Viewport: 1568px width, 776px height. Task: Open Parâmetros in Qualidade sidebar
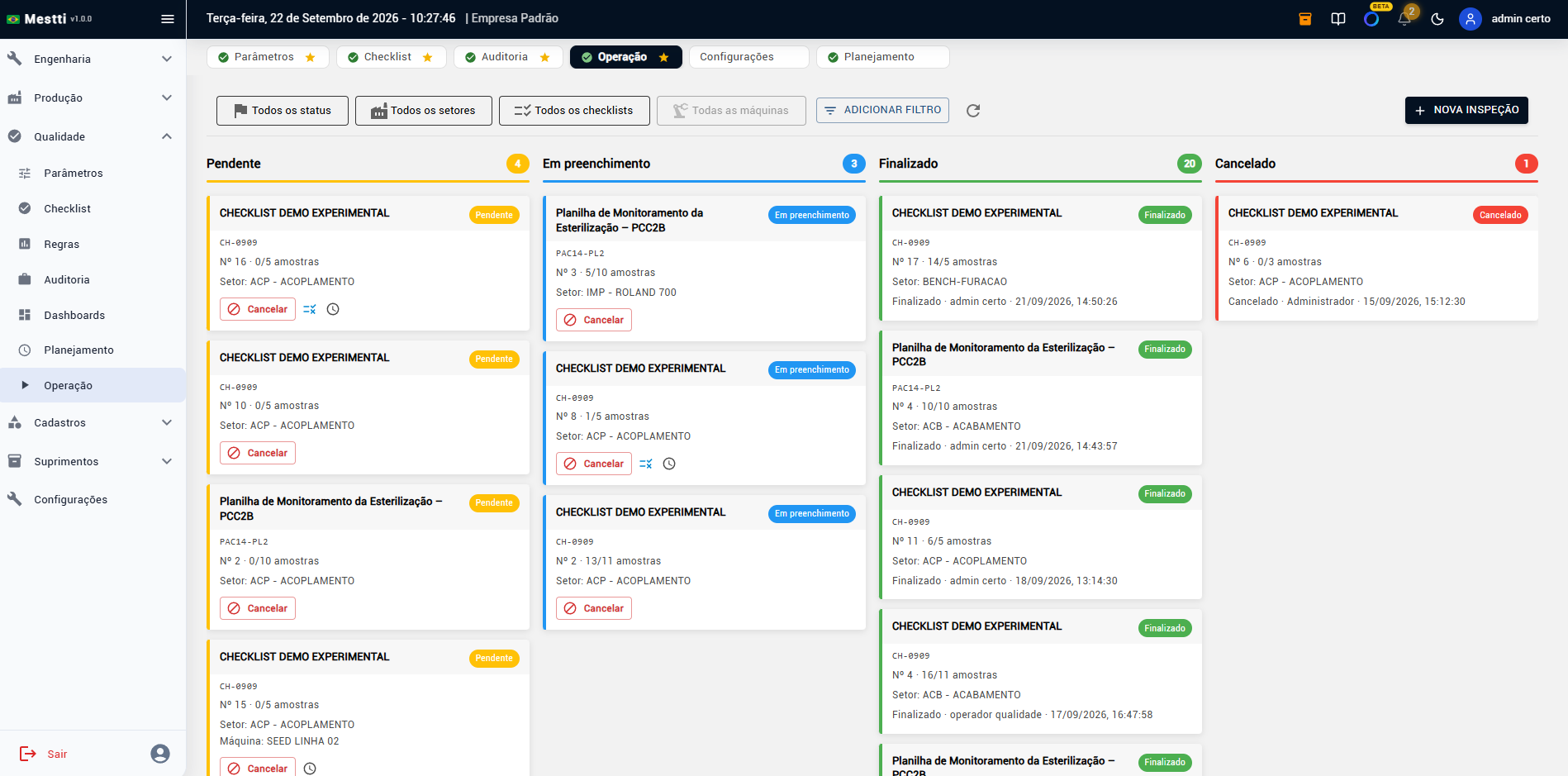(x=93, y=173)
